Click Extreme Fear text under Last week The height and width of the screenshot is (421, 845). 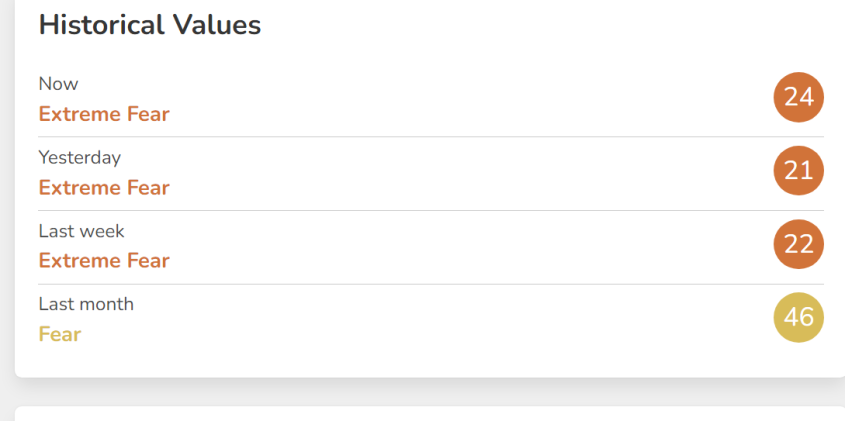(104, 261)
